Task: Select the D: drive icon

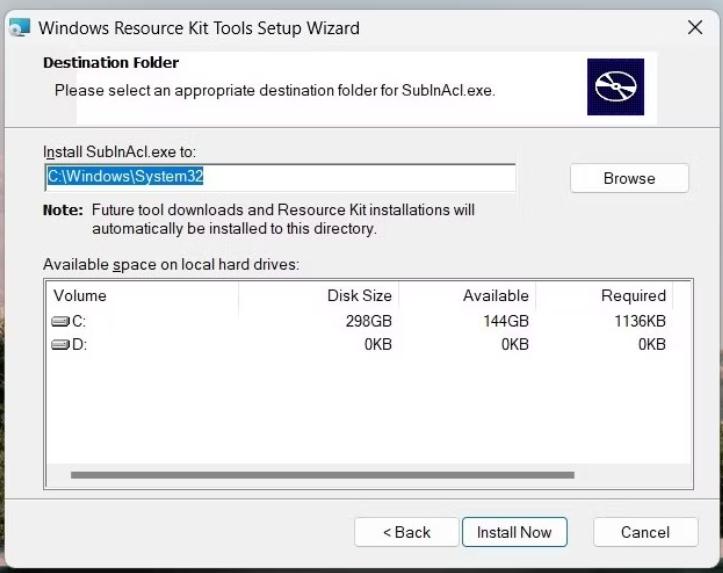Action: click(x=60, y=344)
